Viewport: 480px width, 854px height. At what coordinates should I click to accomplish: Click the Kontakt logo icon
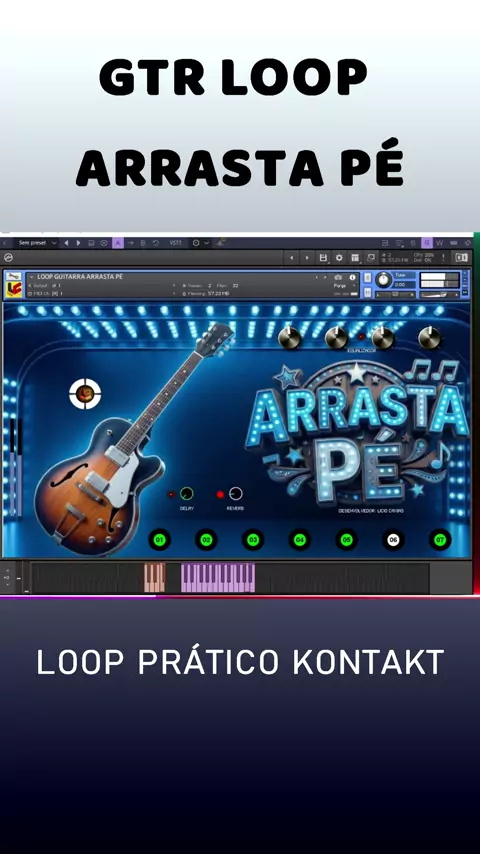pos(8,258)
